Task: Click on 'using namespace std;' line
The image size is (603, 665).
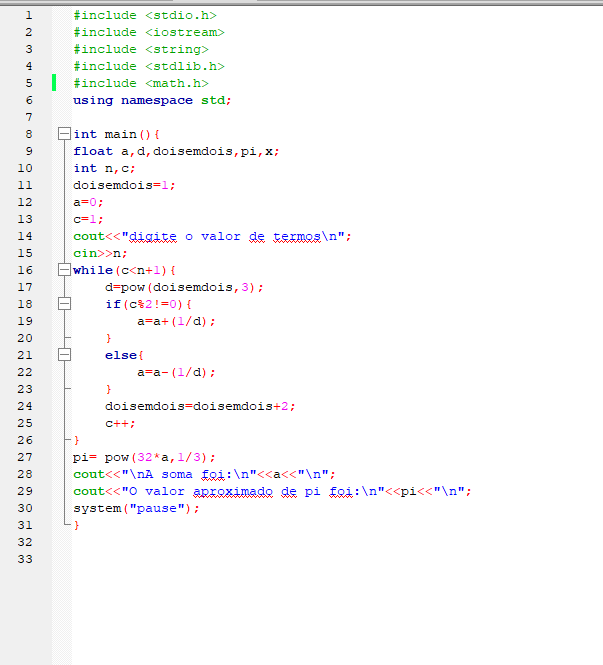Action: point(152,101)
